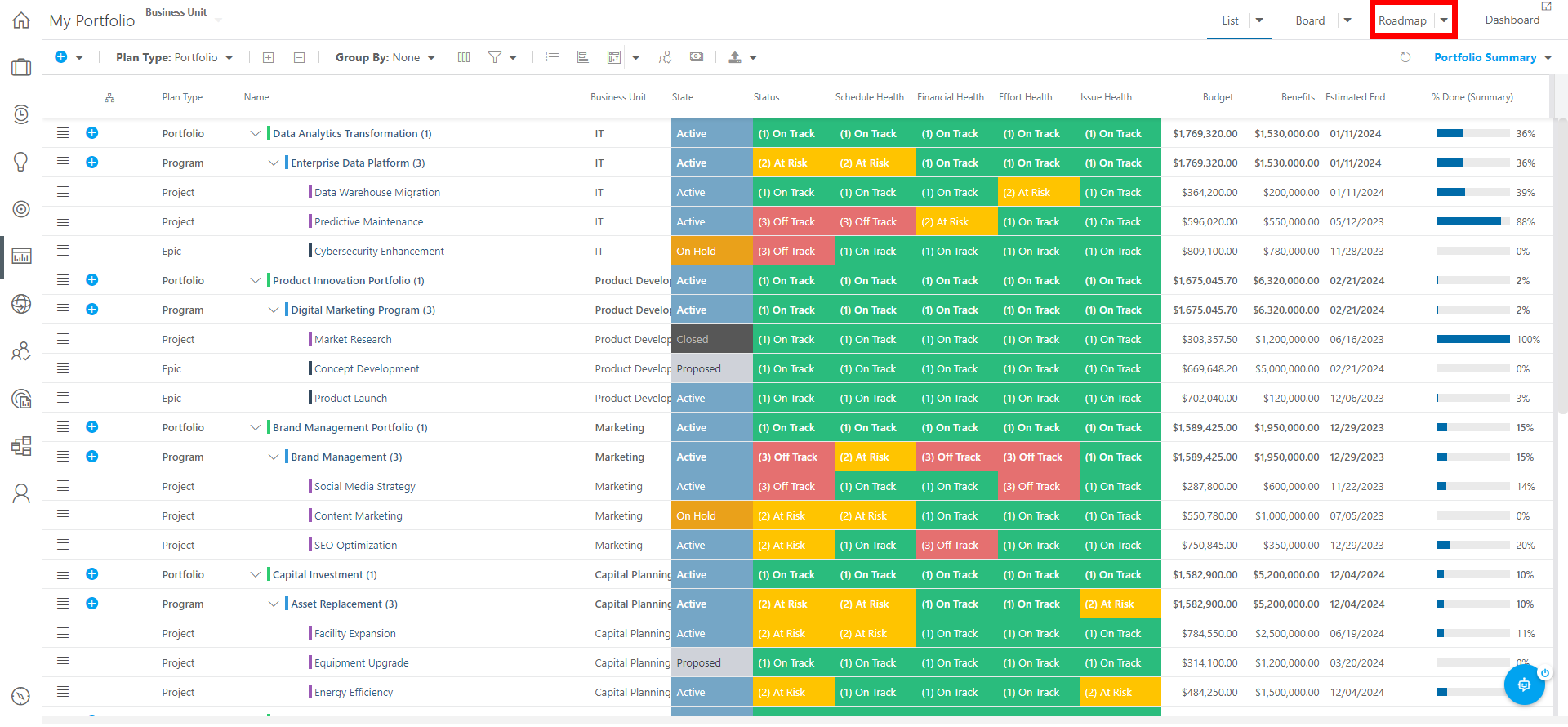Image resolution: width=1568 pixels, height=727 pixels.
Task: Click the On Hold state cell for Content Marketing
Action: pyautogui.click(x=711, y=515)
